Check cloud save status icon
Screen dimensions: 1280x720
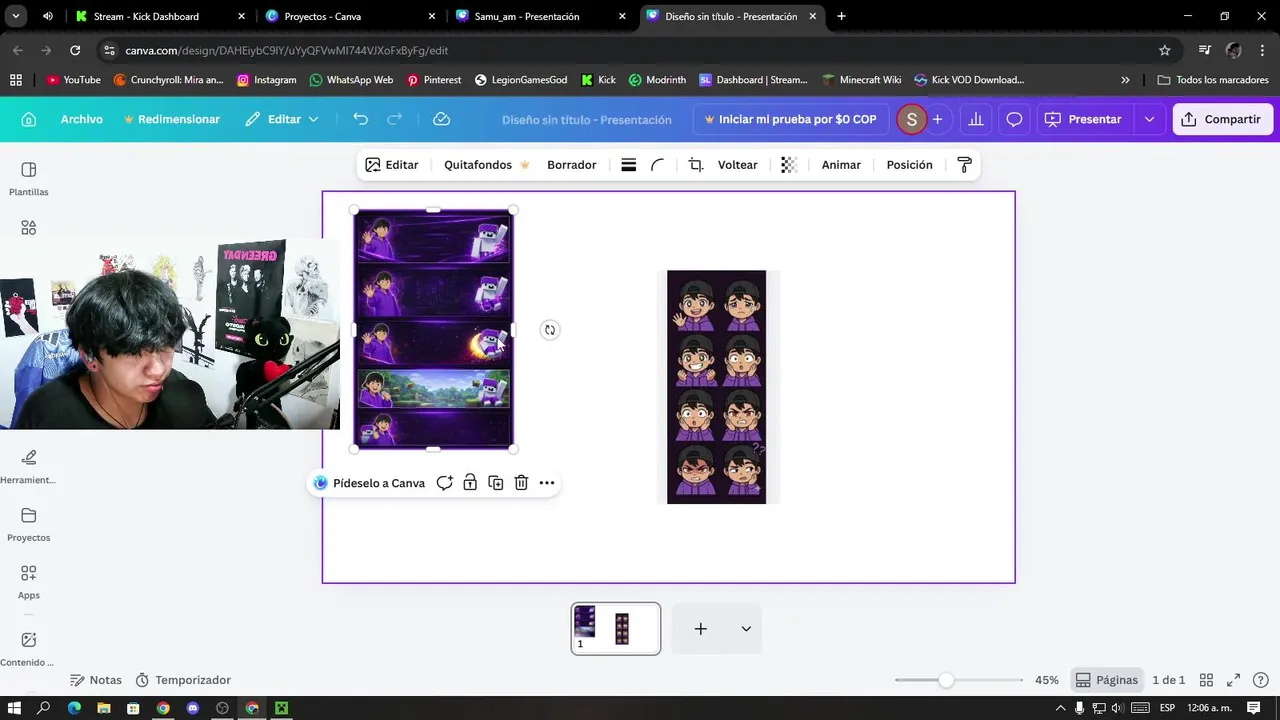point(441,119)
